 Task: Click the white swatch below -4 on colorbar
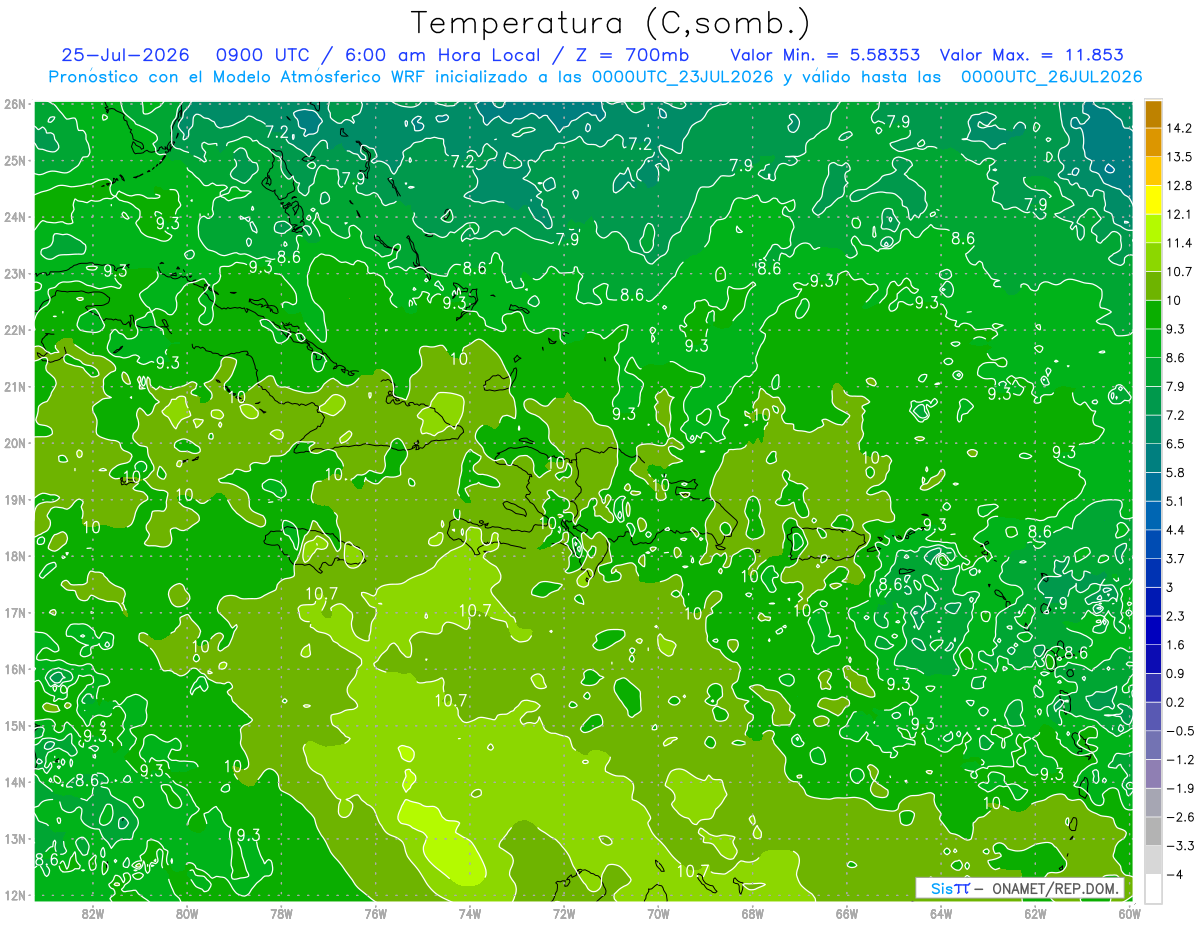tap(1153, 889)
